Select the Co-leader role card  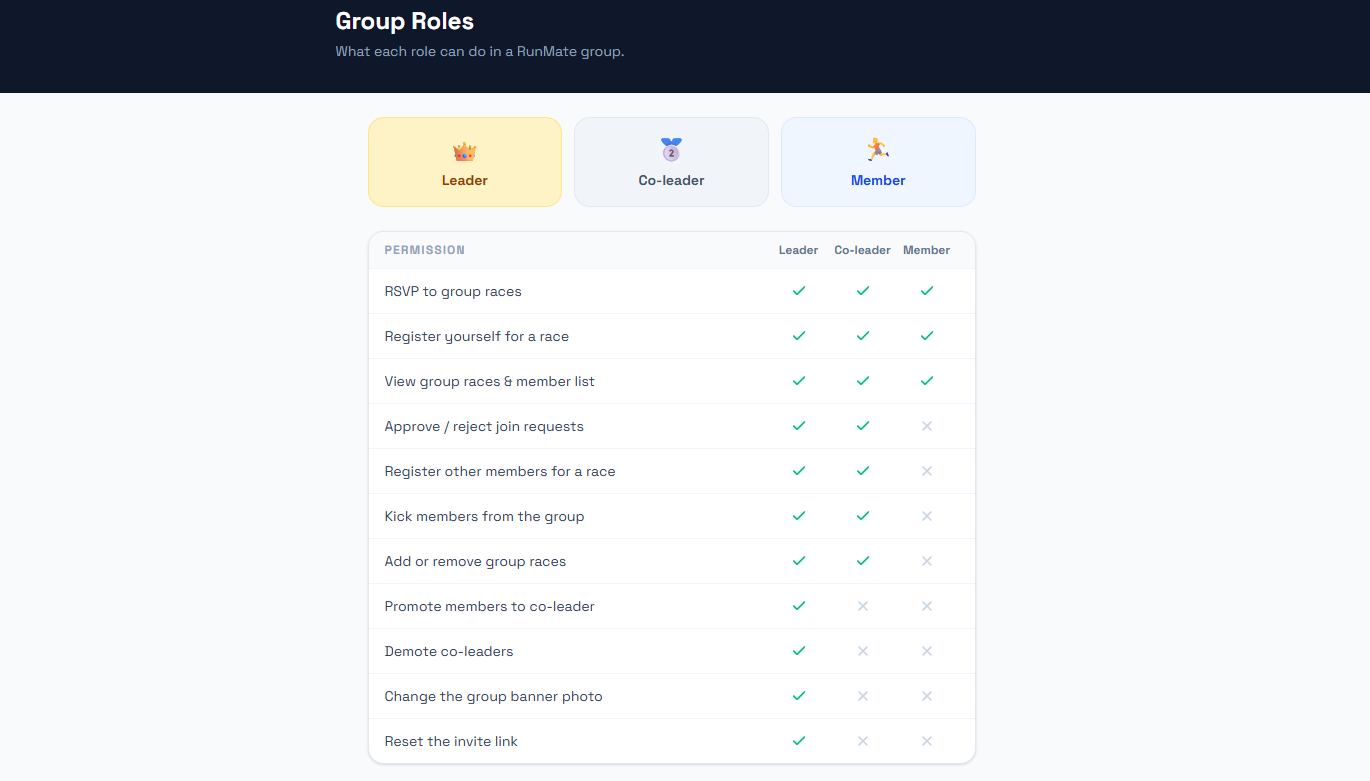[x=670, y=162]
